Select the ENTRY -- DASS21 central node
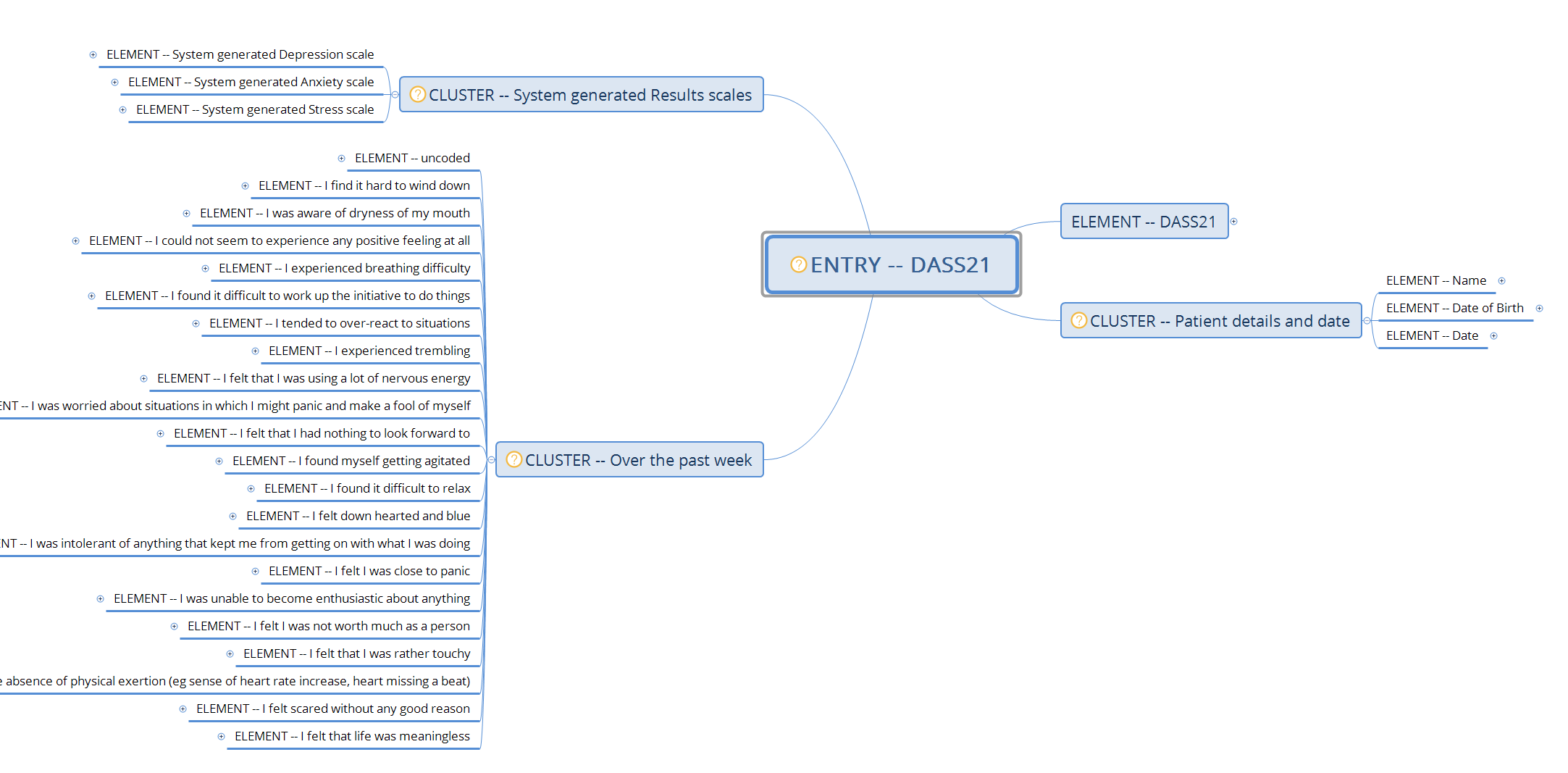1568x773 pixels. pyautogui.click(x=891, y=264)
